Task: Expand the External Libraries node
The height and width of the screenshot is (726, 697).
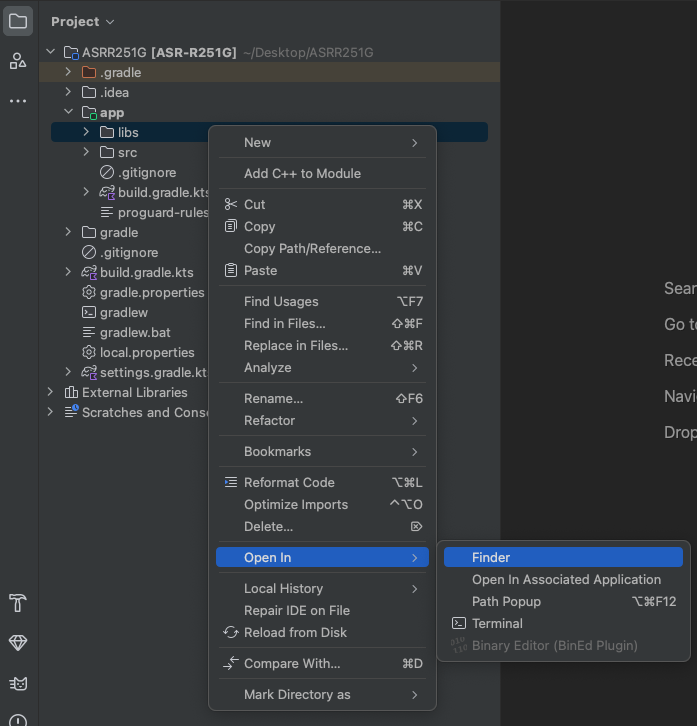Action: 50,392
